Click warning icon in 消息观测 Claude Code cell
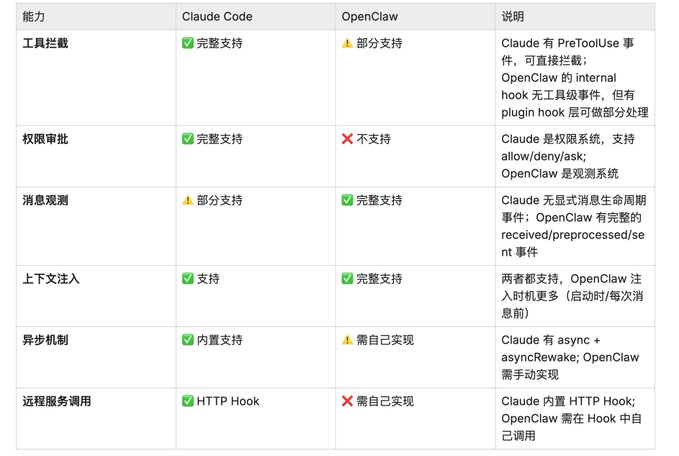 tap(188, 200)
